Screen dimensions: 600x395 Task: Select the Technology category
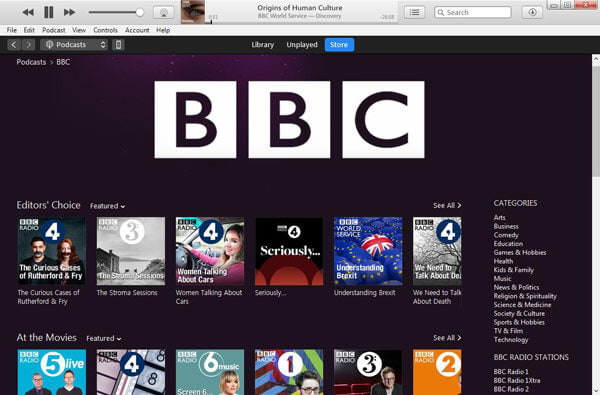[511, 340]
